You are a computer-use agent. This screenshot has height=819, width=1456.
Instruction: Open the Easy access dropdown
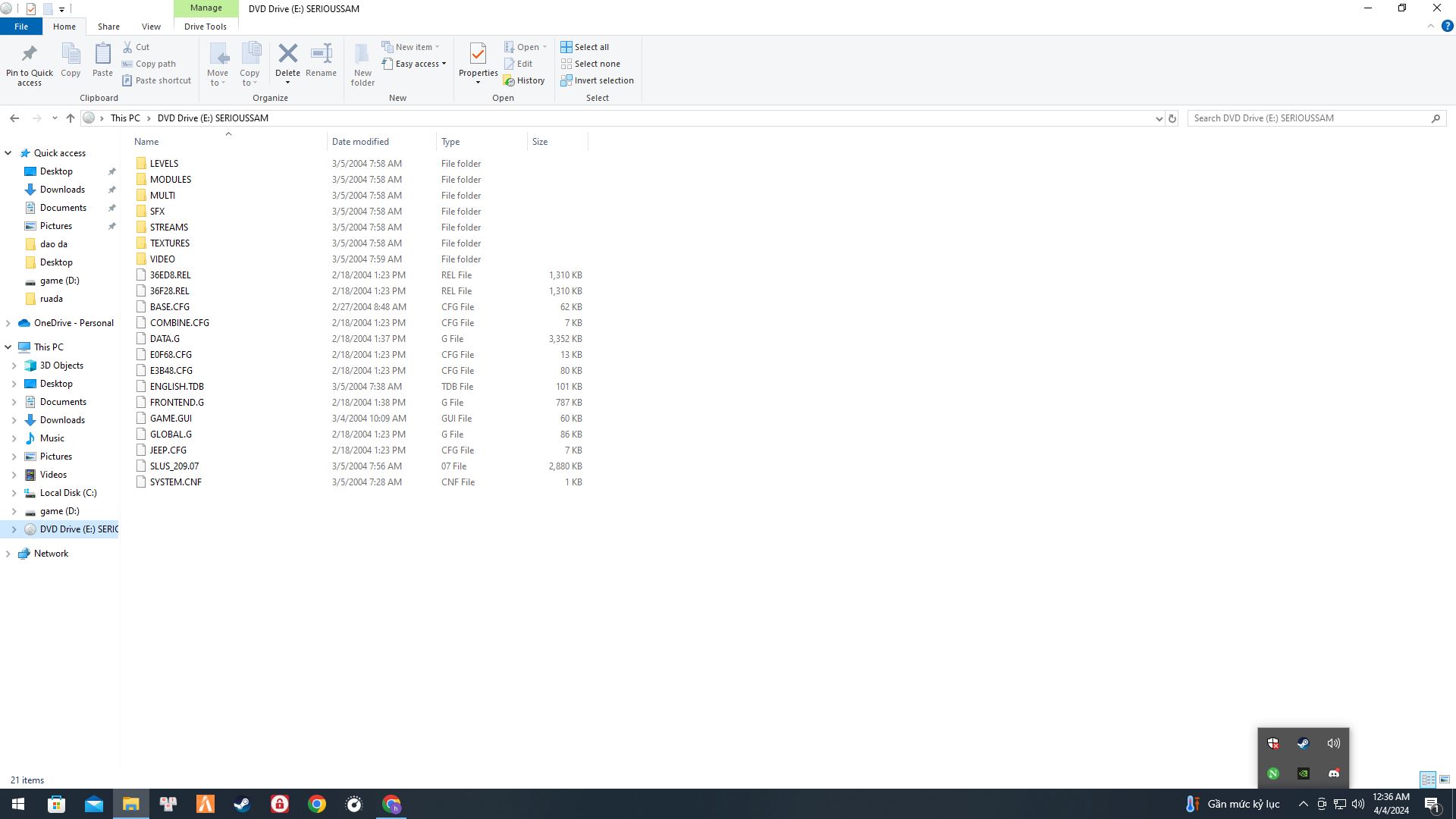tap(416, 64)
